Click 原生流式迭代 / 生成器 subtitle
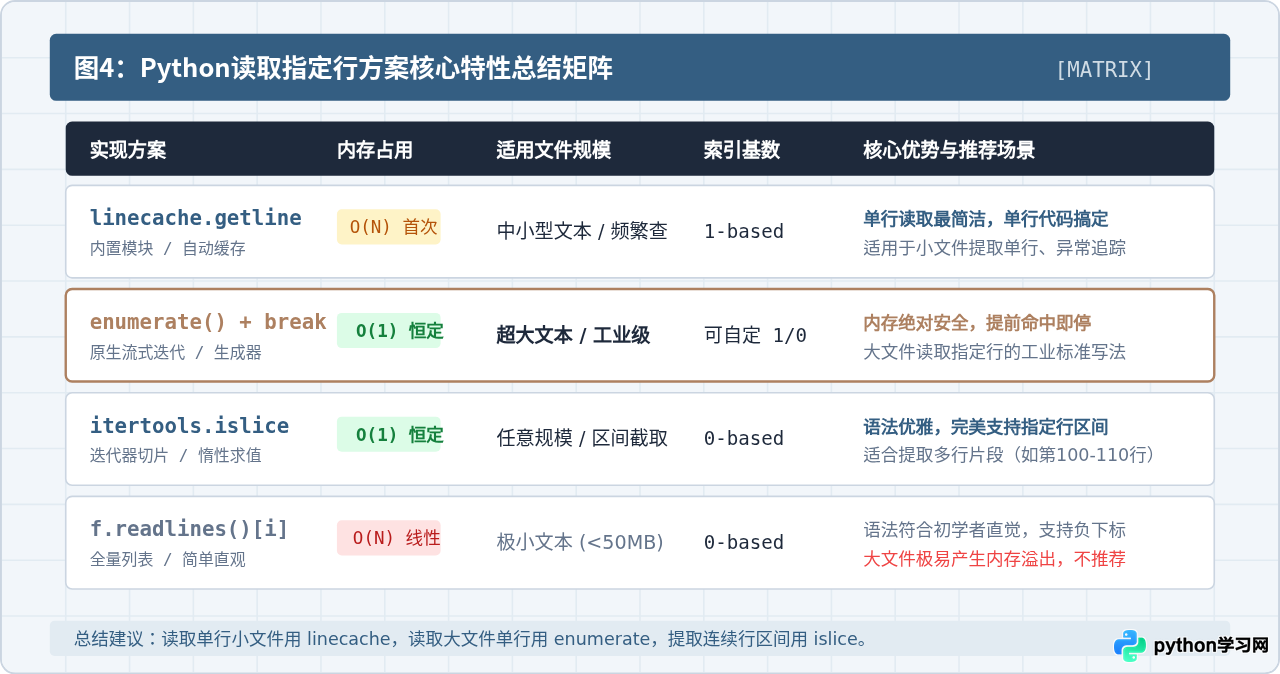Image resolution: width=1280 pixels, height=674 pixels. point(175,352)
